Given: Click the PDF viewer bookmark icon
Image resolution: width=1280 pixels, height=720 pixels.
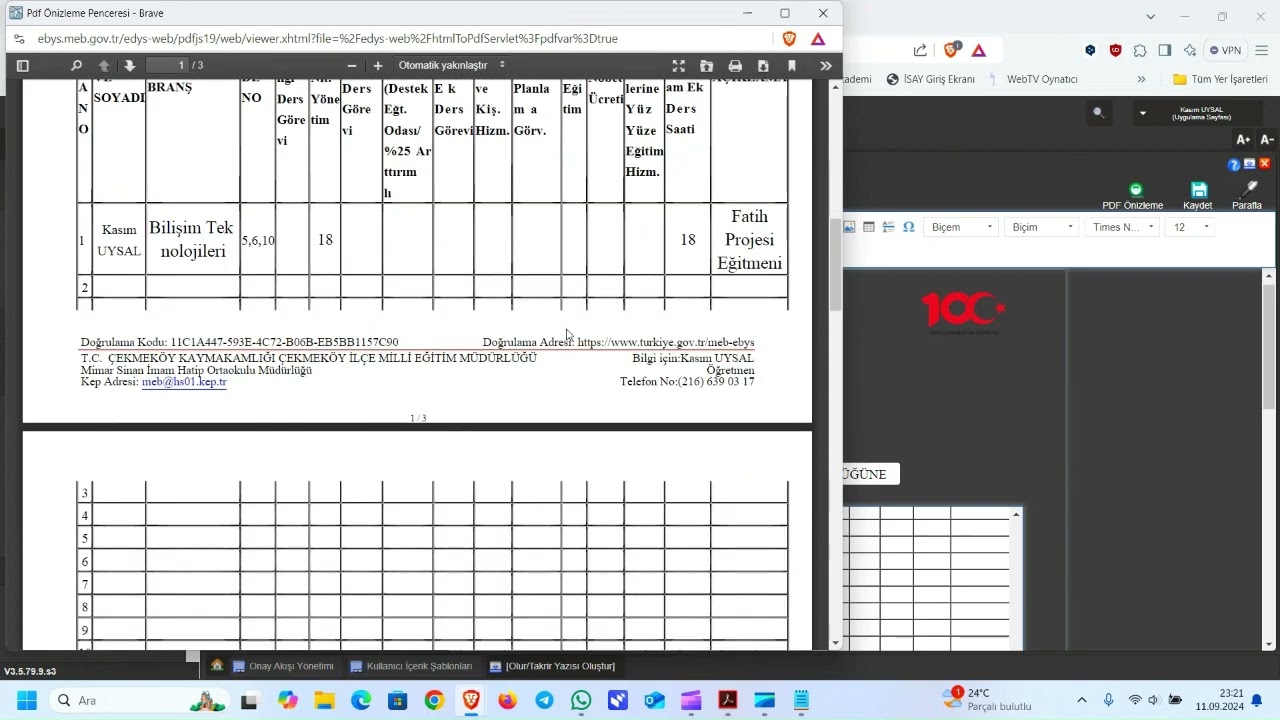Looking at the screenshot, I should (792, 66).
